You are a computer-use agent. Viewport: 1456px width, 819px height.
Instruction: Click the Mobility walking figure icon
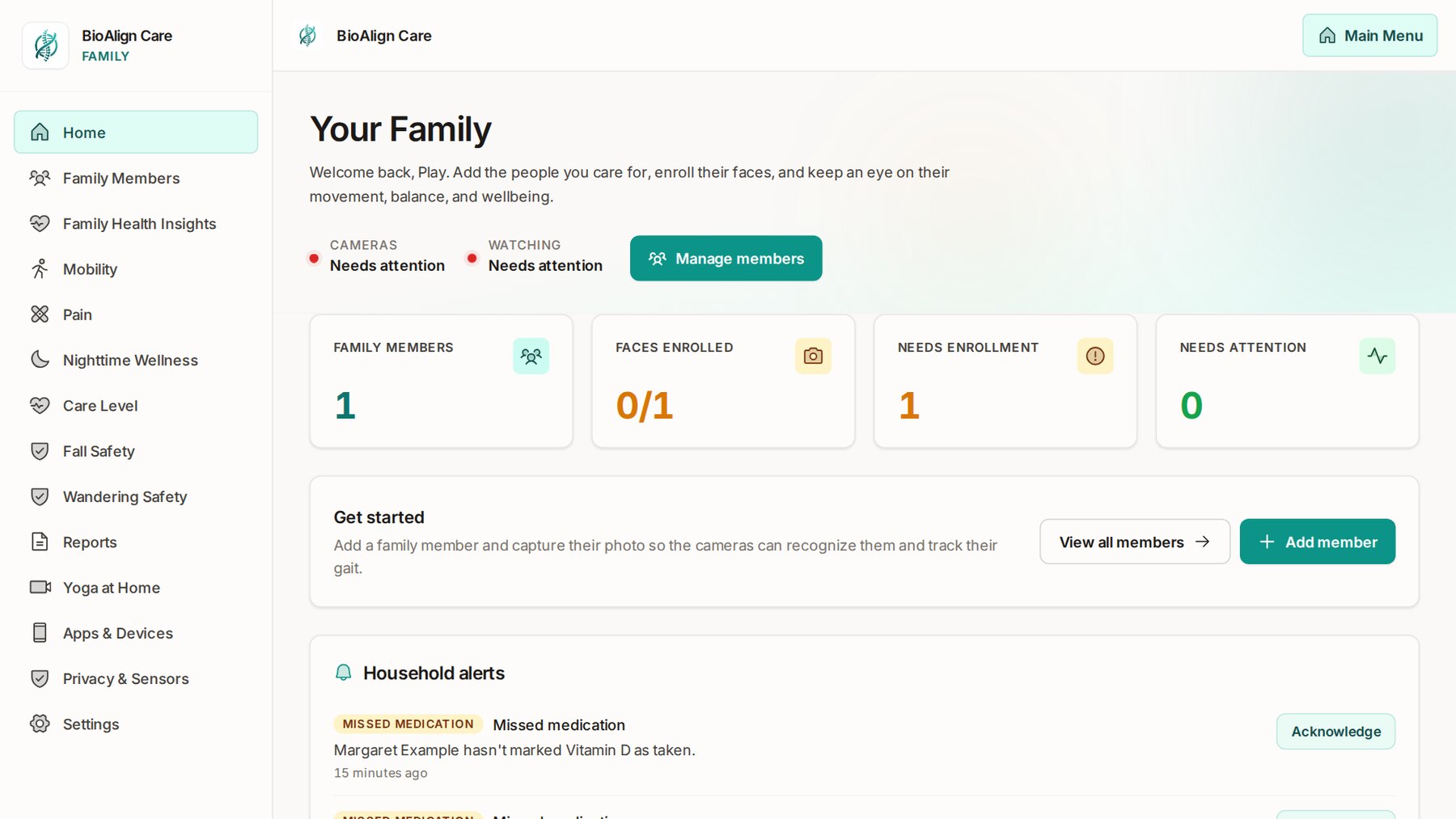(x=40, y=268)
